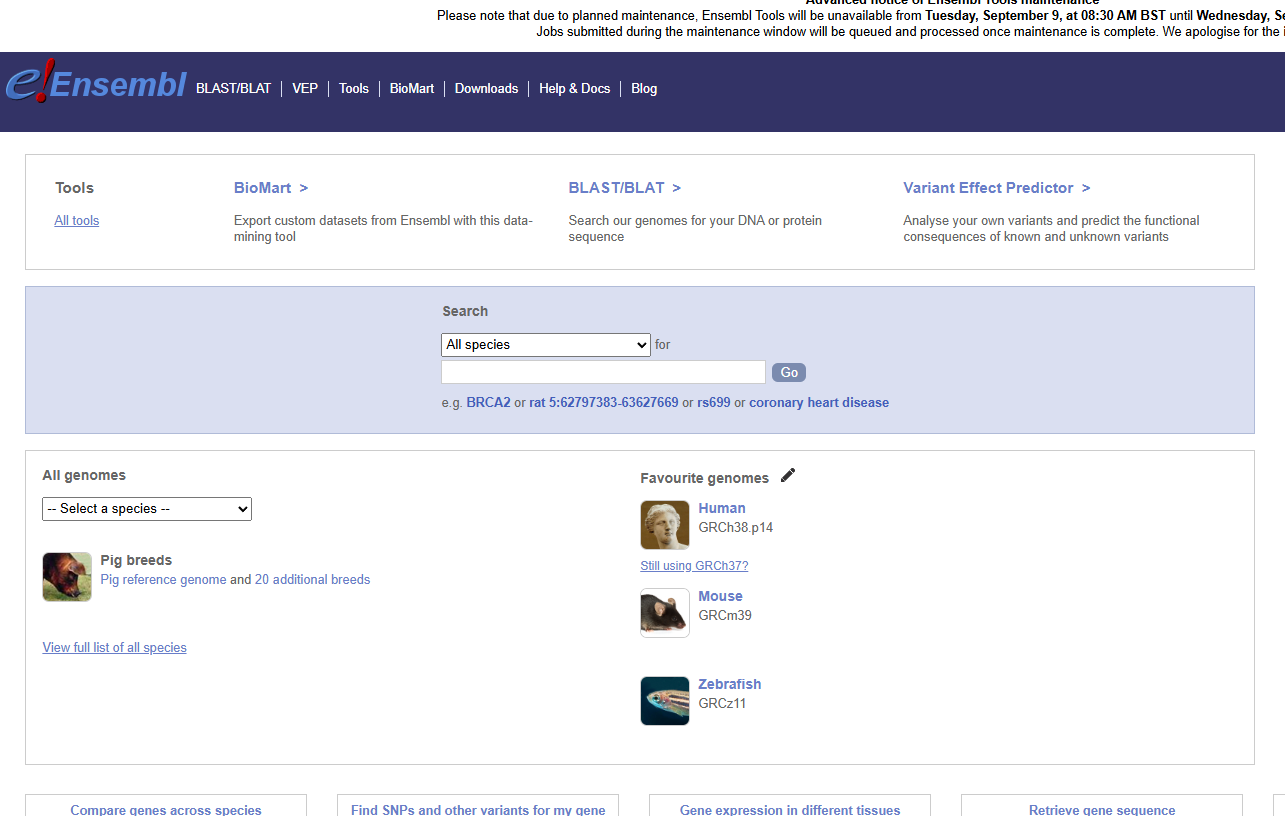Focus the search text input field

(603, 372)
